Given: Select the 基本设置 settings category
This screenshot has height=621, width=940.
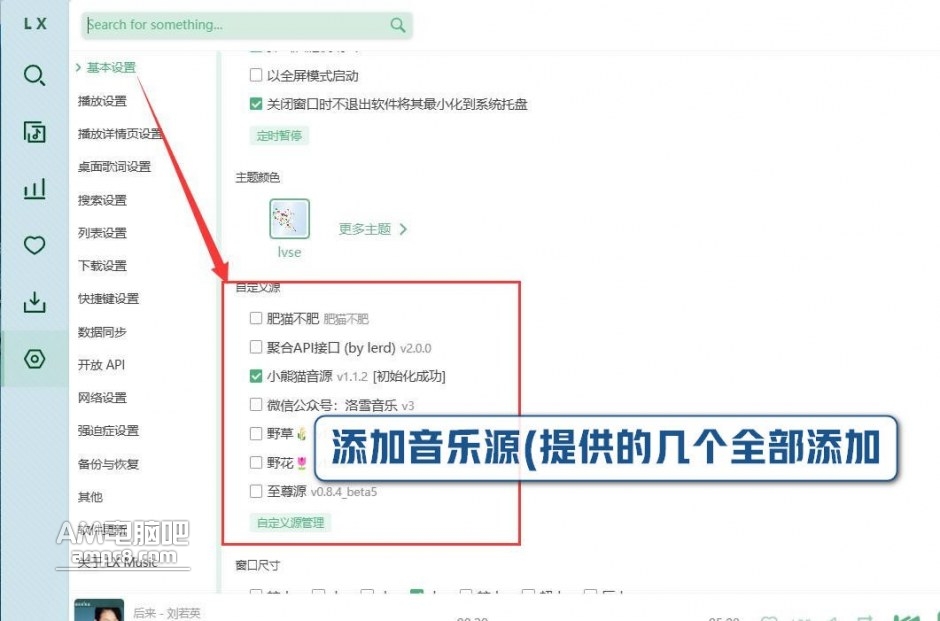Looking at the screenshot, I should coord(110,68).
